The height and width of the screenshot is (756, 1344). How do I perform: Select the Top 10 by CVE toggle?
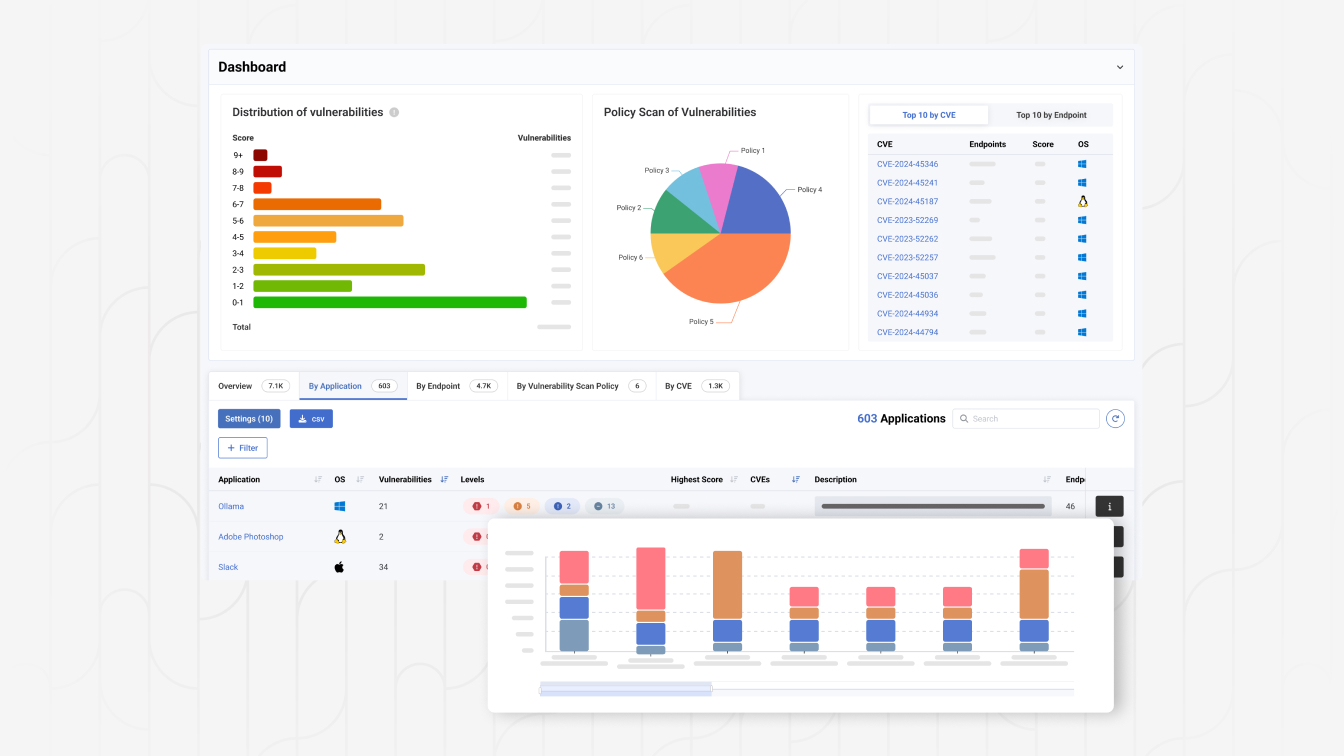point(929,115)
